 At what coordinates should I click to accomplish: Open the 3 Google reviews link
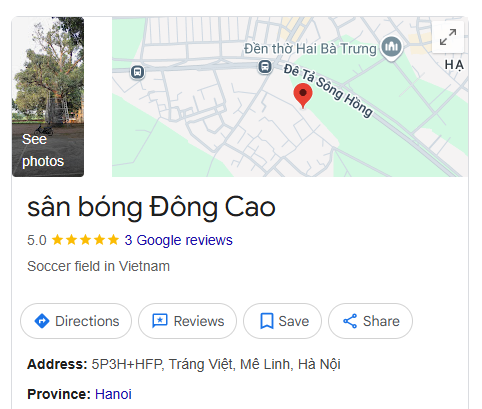(178, 240)
